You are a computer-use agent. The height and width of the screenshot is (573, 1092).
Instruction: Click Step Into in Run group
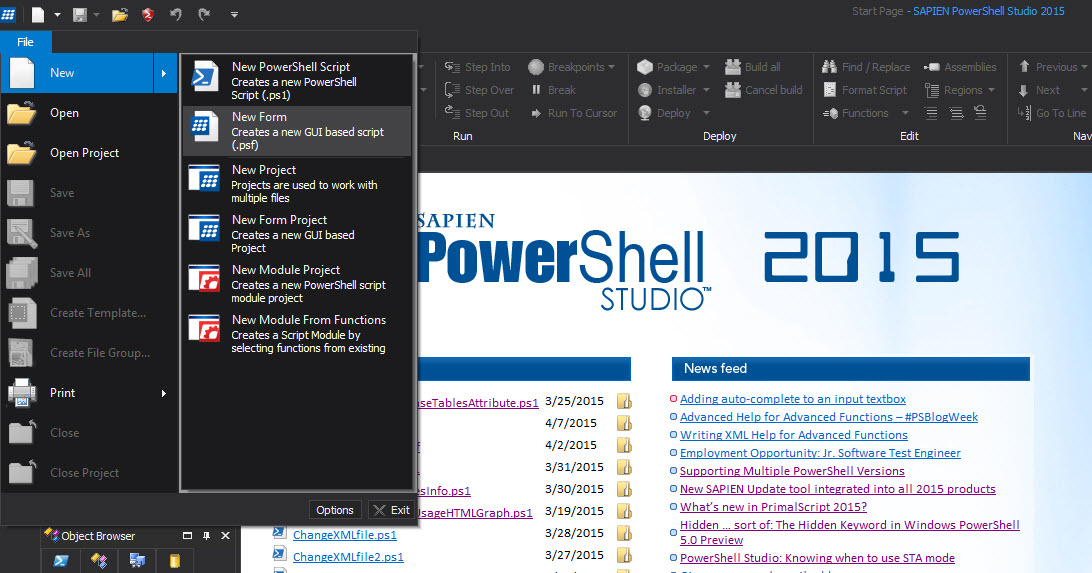[x=478, y=67]
